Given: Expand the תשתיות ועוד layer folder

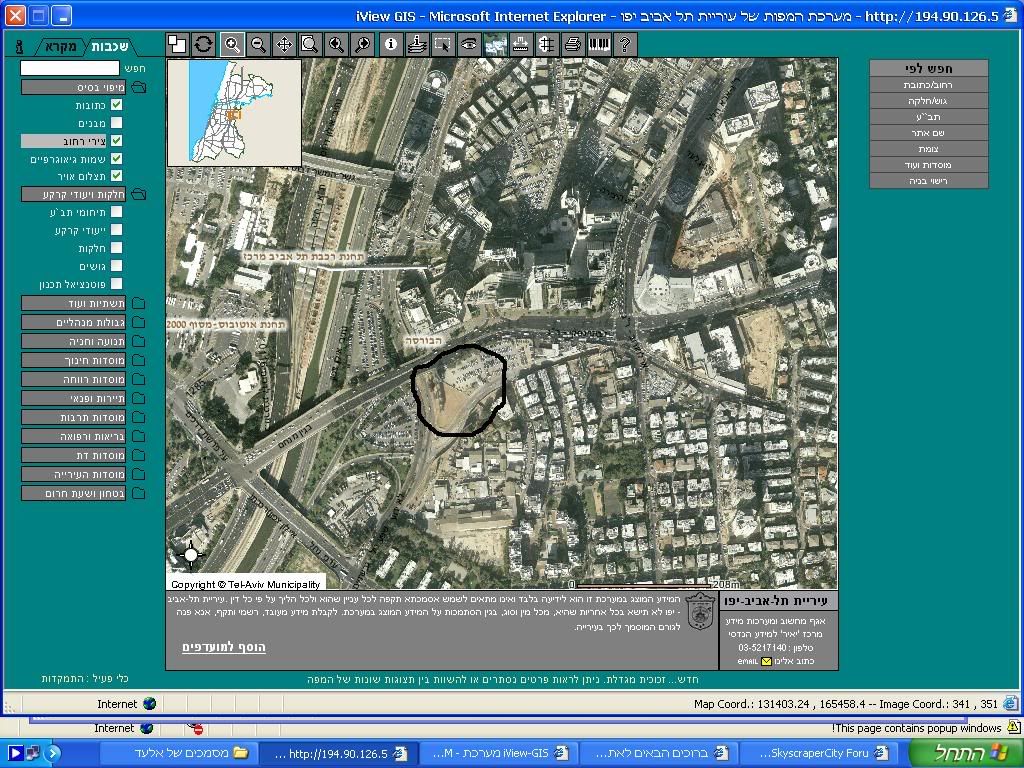Looking at the screenshot, I should [x=138, y=303].
